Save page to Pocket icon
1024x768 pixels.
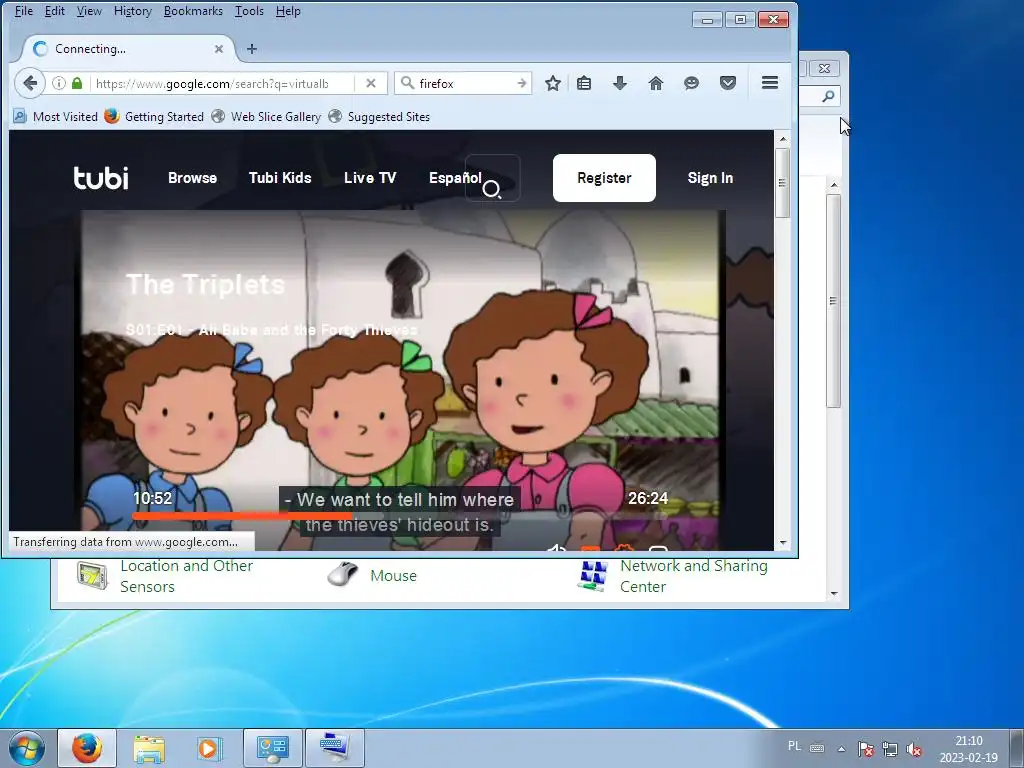point(728,83)
